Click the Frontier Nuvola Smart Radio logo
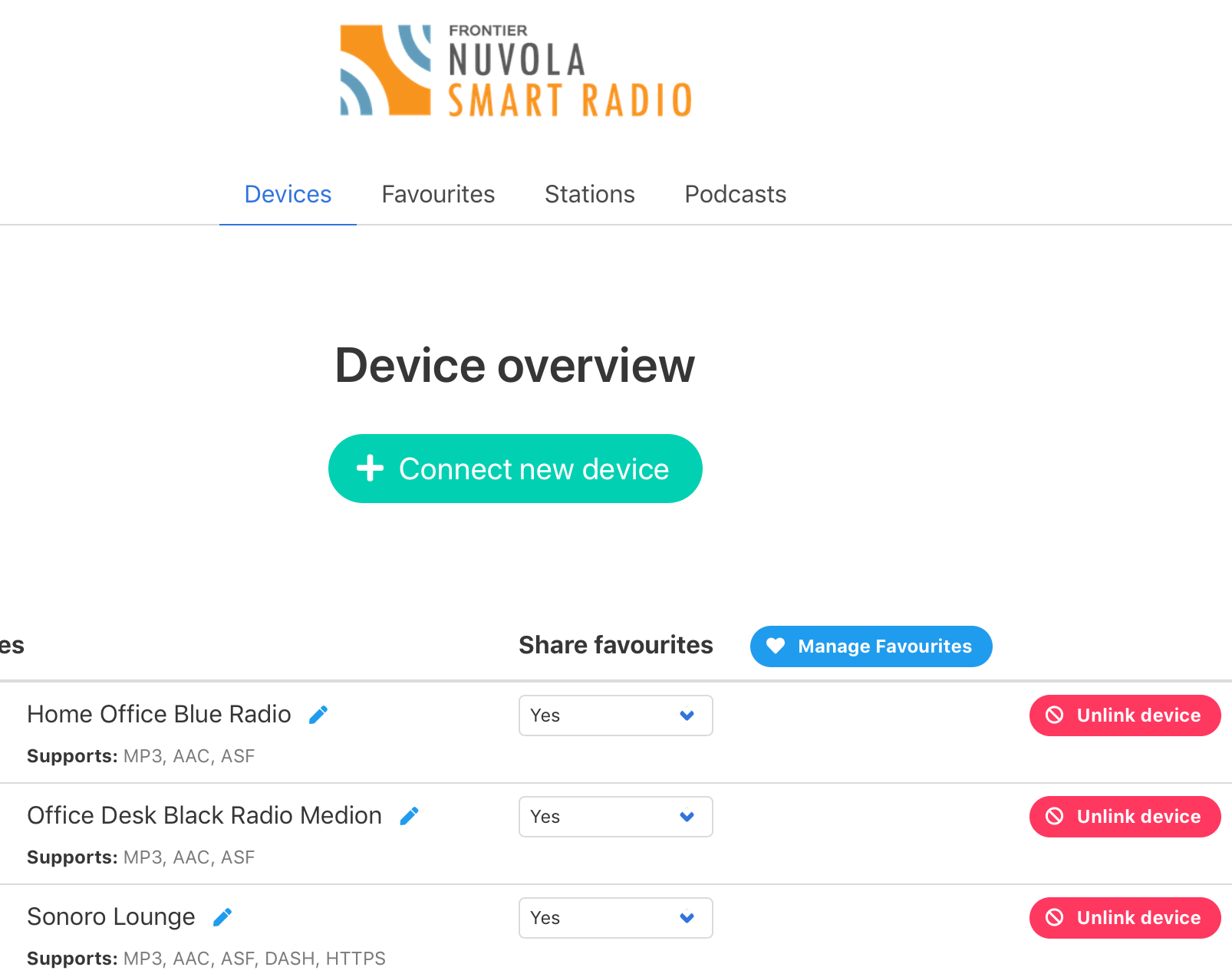 pos(516,71)
